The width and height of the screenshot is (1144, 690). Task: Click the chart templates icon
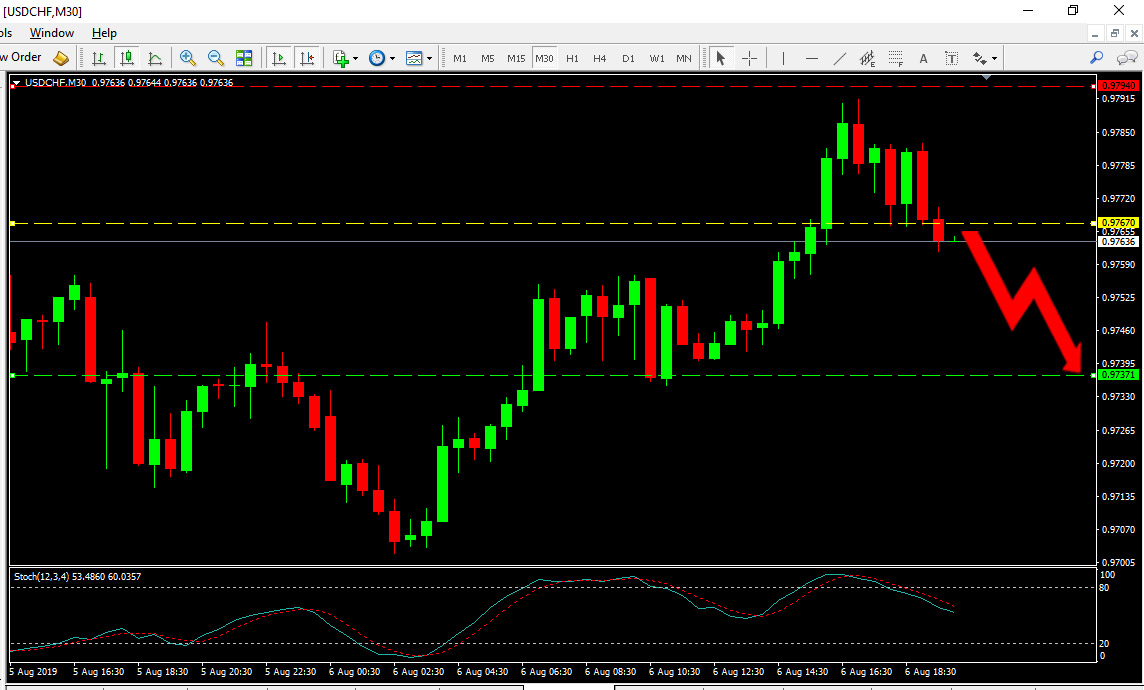click(x=414, y=58)
